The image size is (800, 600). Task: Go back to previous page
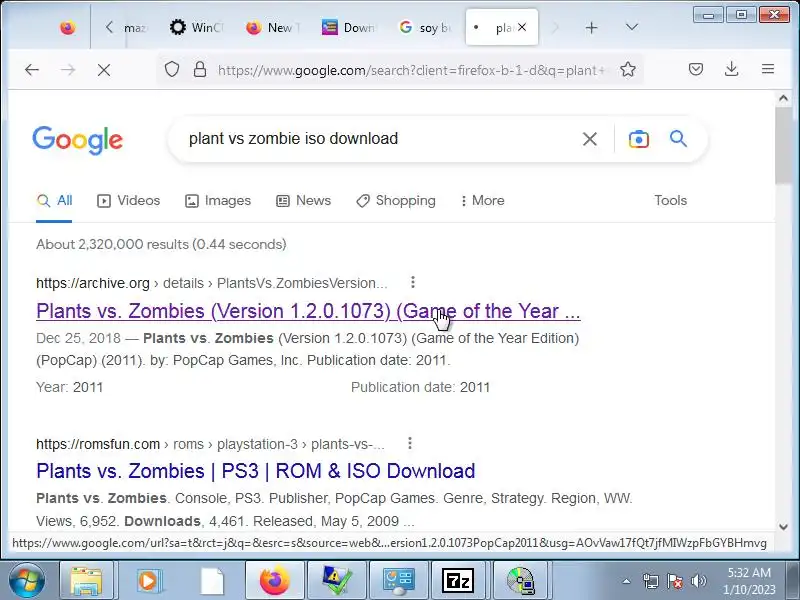pos(32,69)
